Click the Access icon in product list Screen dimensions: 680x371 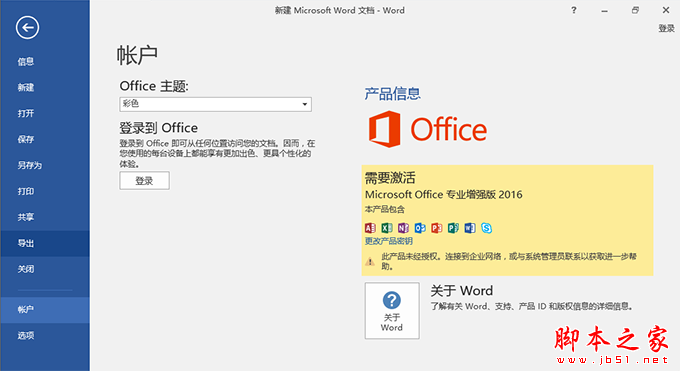click(370, 228)
